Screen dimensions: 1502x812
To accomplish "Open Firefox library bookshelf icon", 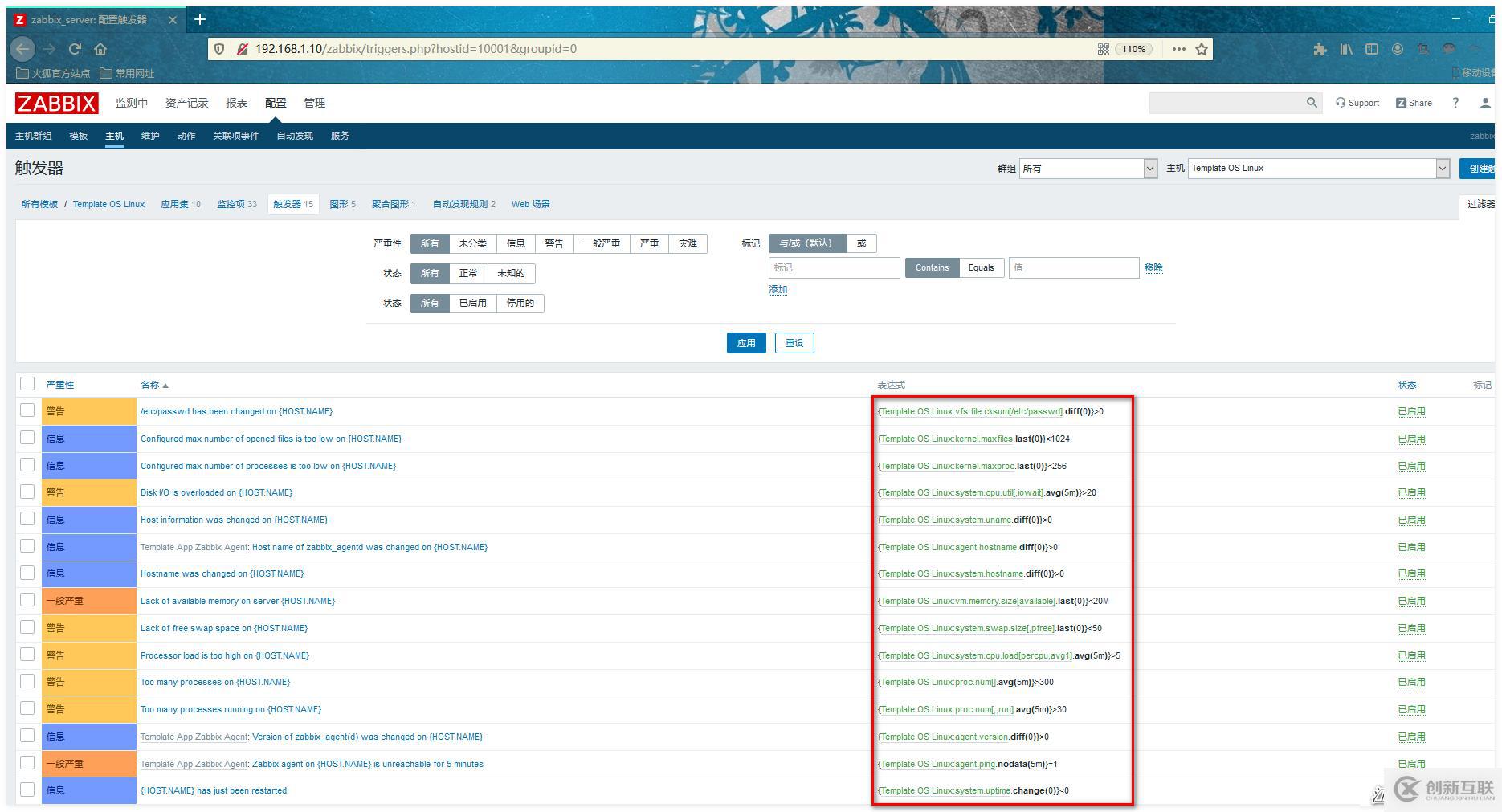I will pos(1346,49).
